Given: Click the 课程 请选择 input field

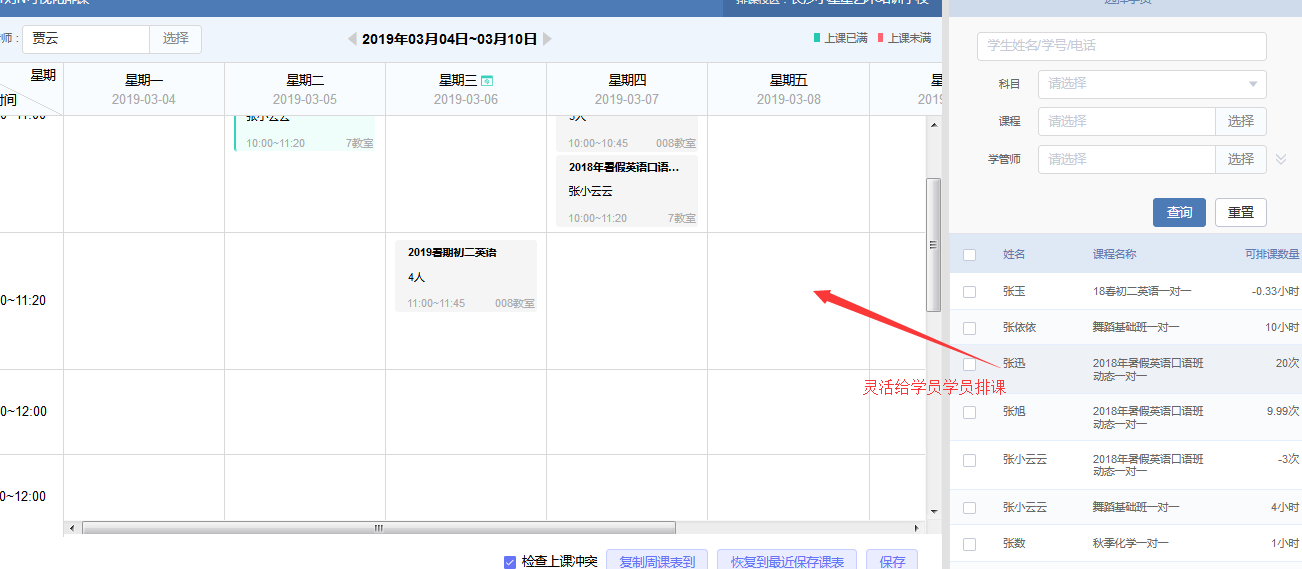Looking at the screenshot, I should (x=1126, y=121).
